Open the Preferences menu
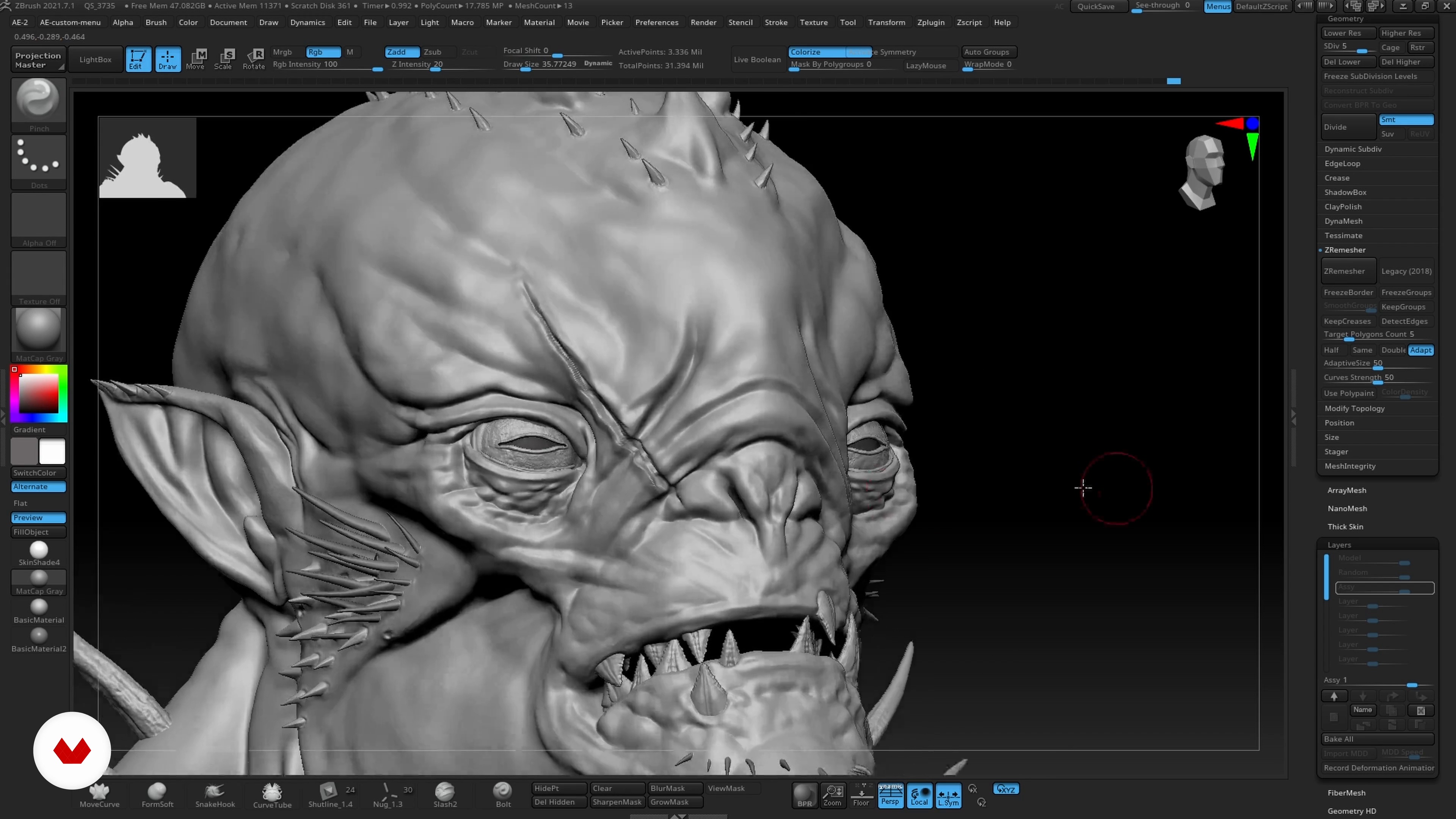The image size is (1456, 819). tap(656, 22)
